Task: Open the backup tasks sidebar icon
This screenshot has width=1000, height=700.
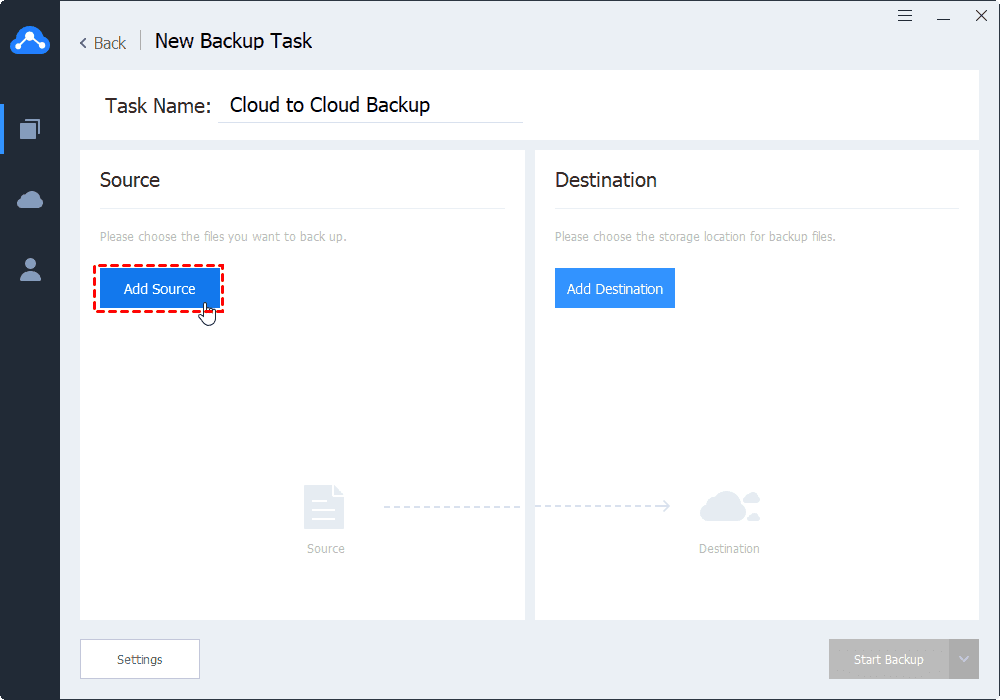Action: tap(30, 128)
